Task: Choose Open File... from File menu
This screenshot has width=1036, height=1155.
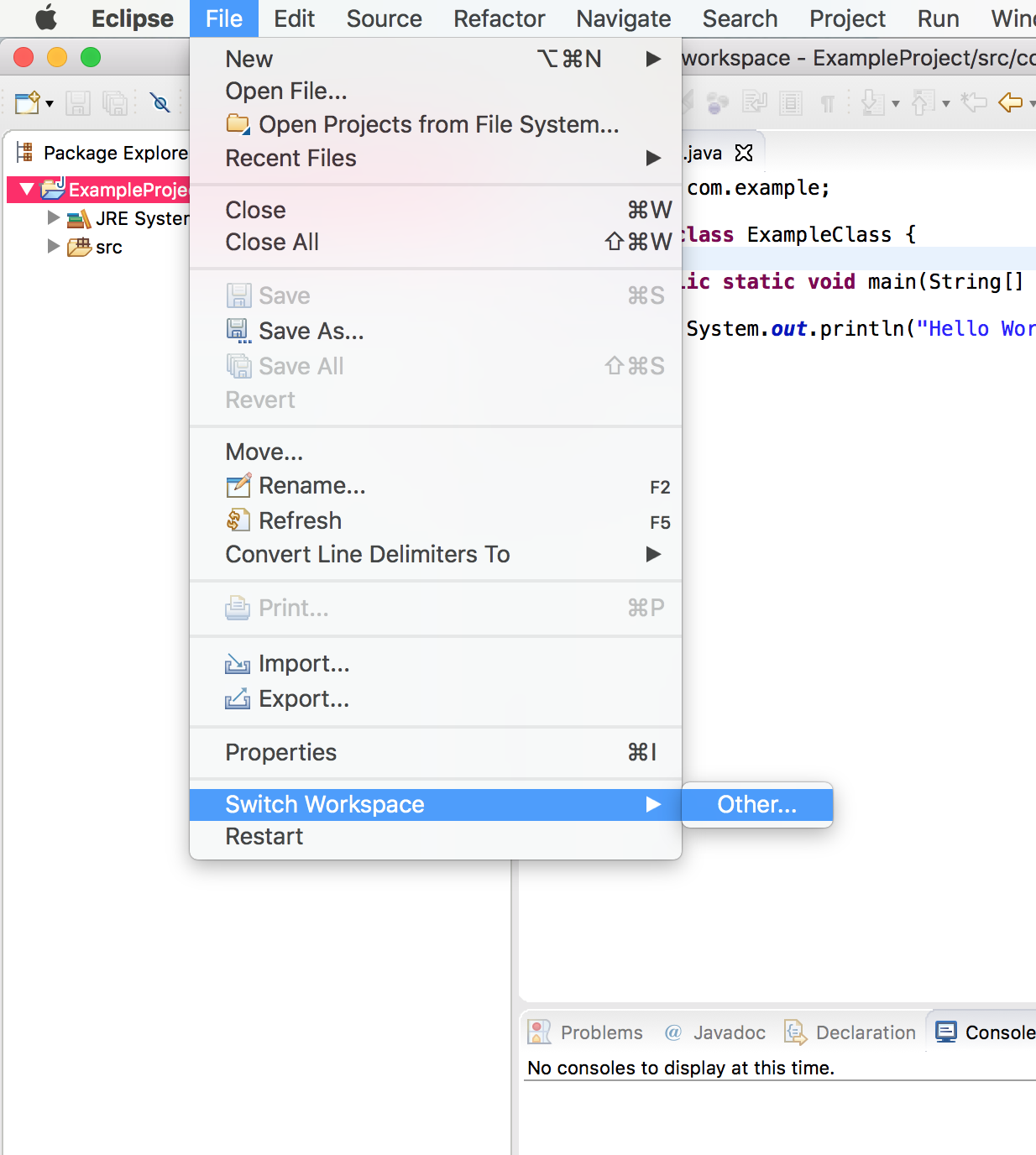Action: click(436, 91)
